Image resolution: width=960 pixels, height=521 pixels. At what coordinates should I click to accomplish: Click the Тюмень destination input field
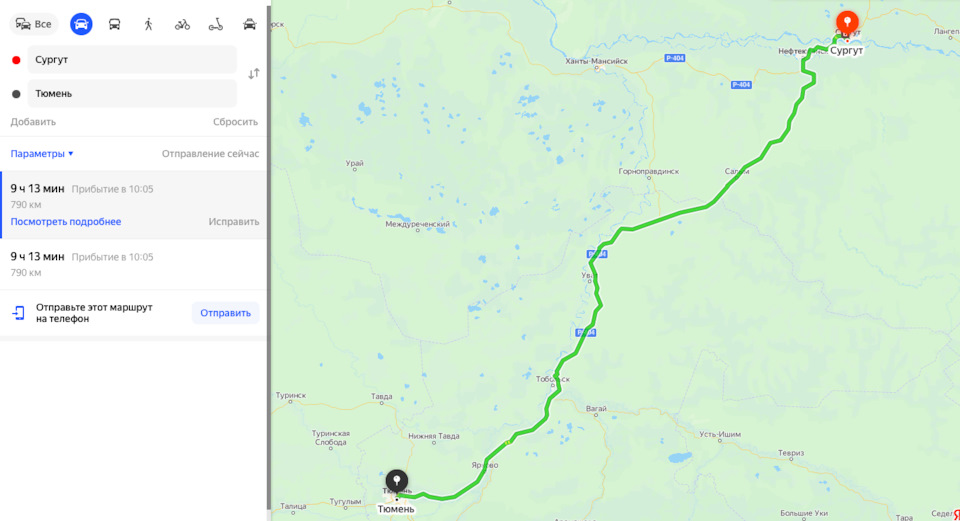click(132, 94)
